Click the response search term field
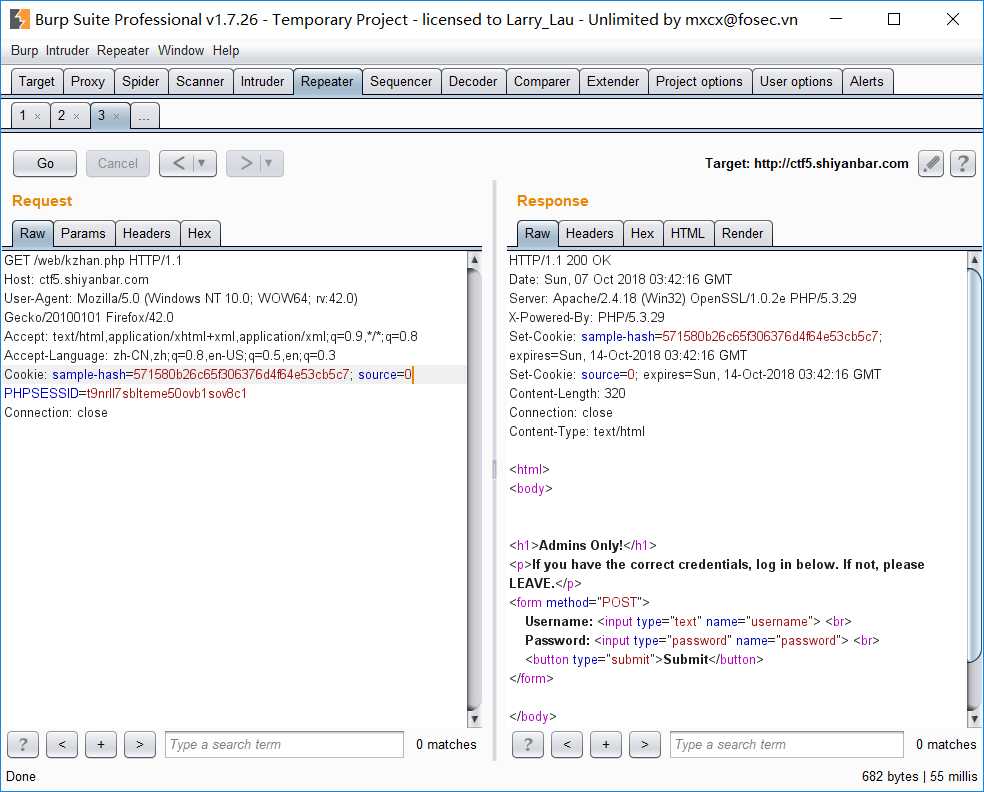 coord(786,745)
